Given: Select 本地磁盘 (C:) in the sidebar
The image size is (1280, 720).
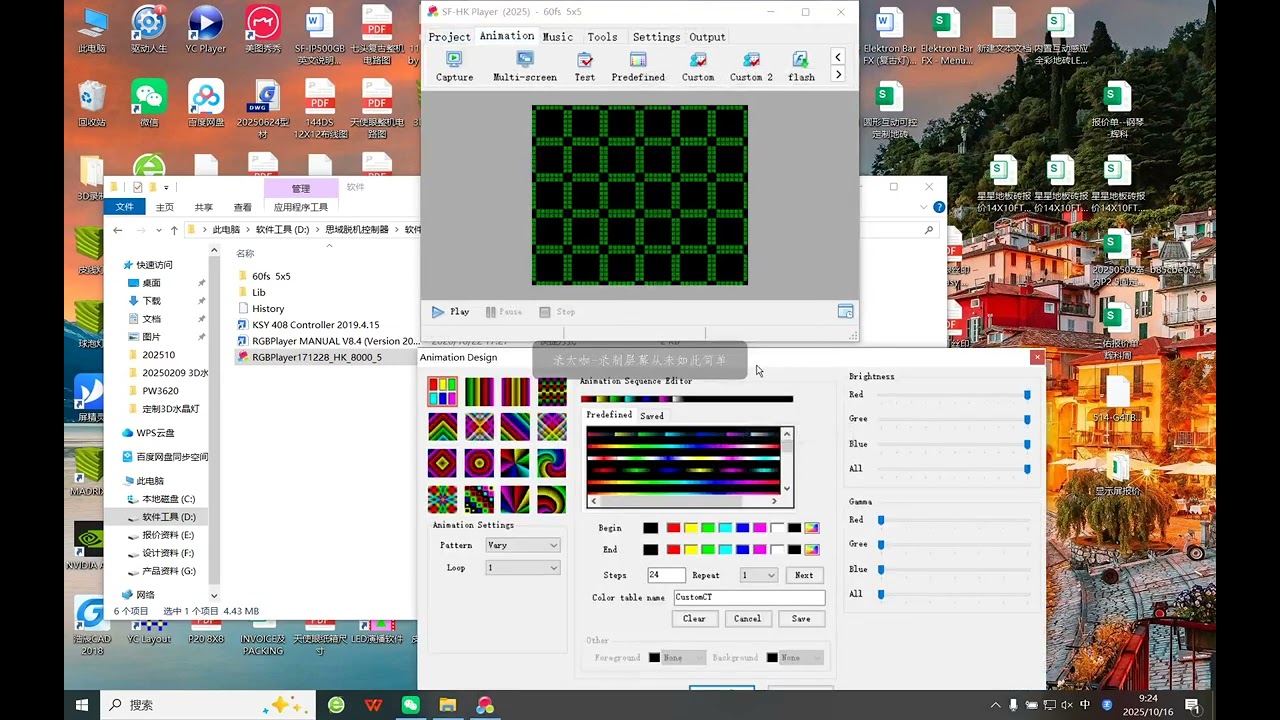Looking at the screenshot, I should [x=169, y=499].
